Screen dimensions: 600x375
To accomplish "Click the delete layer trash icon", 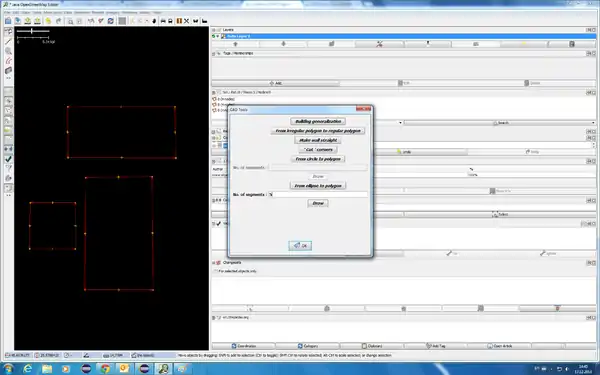I will [572, 44].
